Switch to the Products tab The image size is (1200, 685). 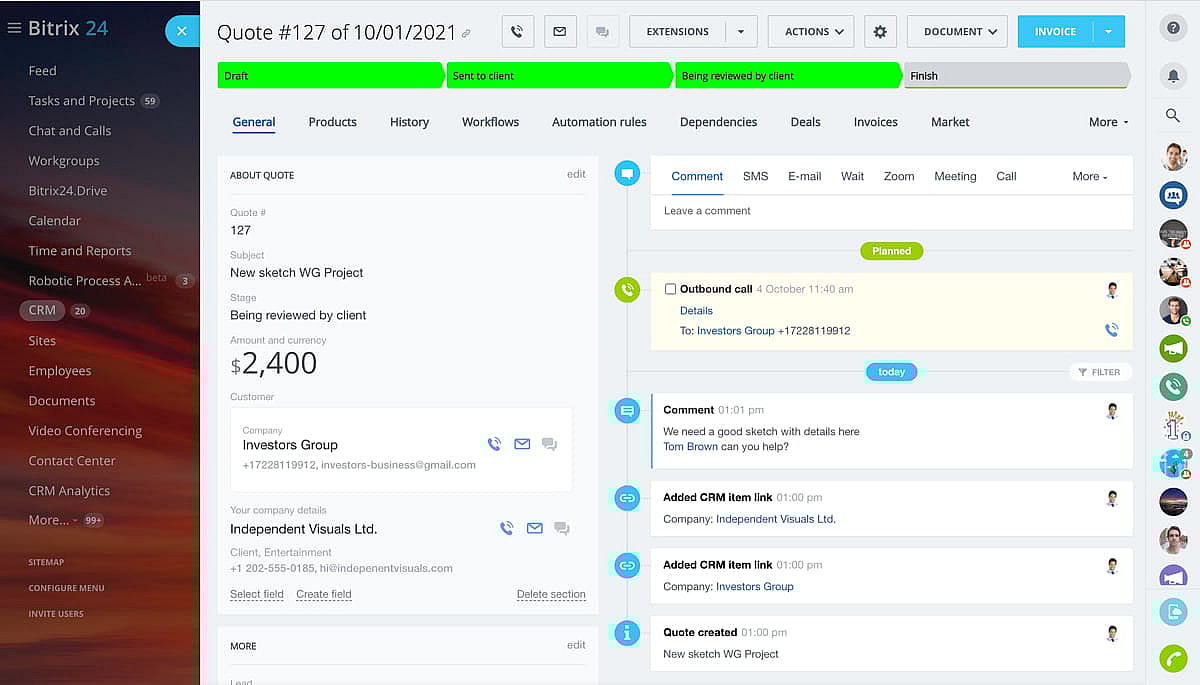pos(333,122)
